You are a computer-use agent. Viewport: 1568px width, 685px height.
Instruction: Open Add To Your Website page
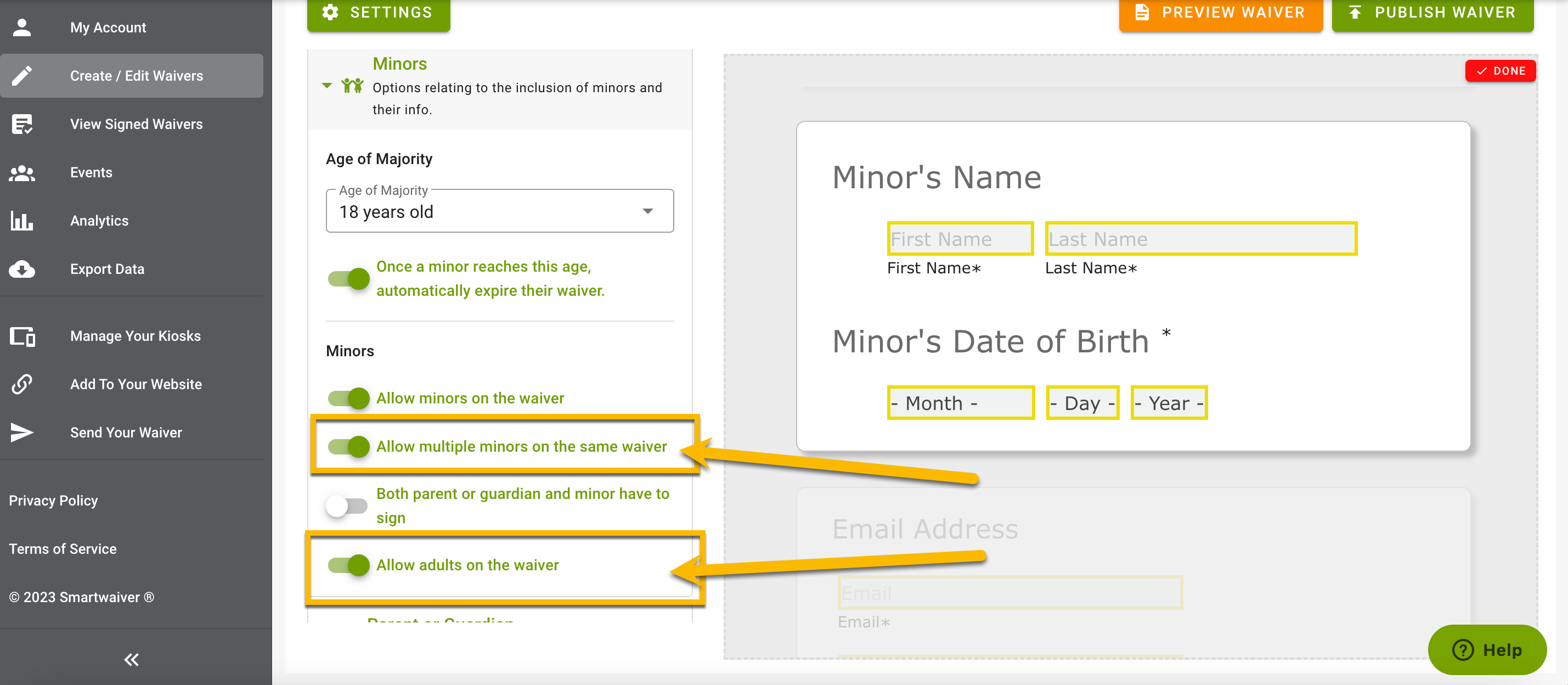(132, 384)
